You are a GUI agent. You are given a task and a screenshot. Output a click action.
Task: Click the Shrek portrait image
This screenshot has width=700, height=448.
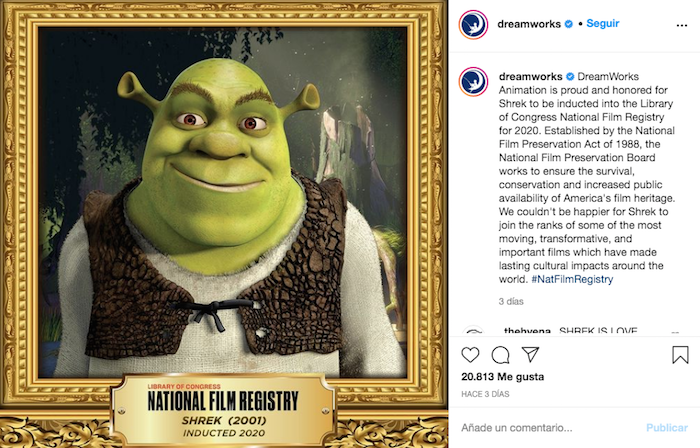(x=222, y=203)
